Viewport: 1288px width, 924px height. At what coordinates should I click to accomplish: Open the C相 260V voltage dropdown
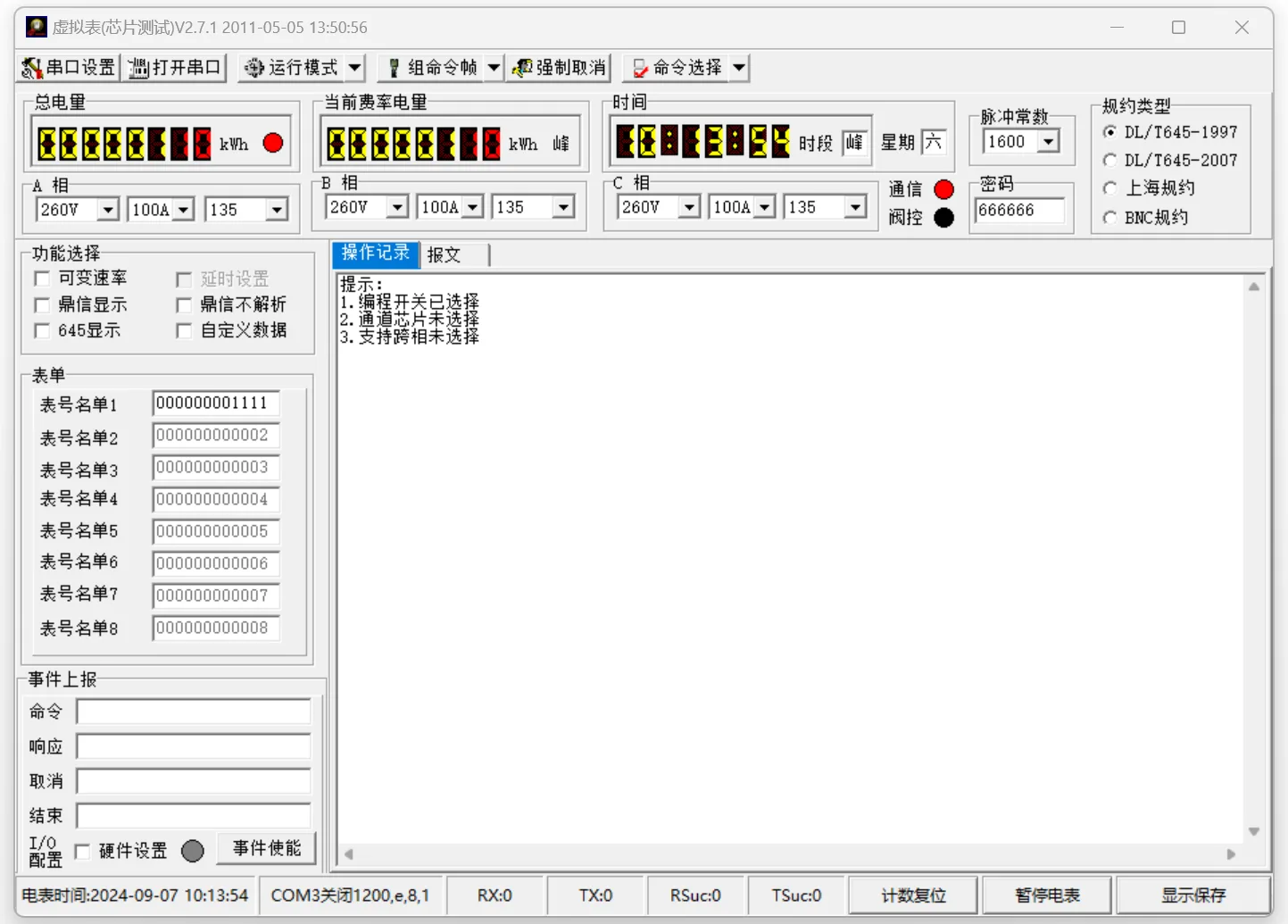pos(689,207)
